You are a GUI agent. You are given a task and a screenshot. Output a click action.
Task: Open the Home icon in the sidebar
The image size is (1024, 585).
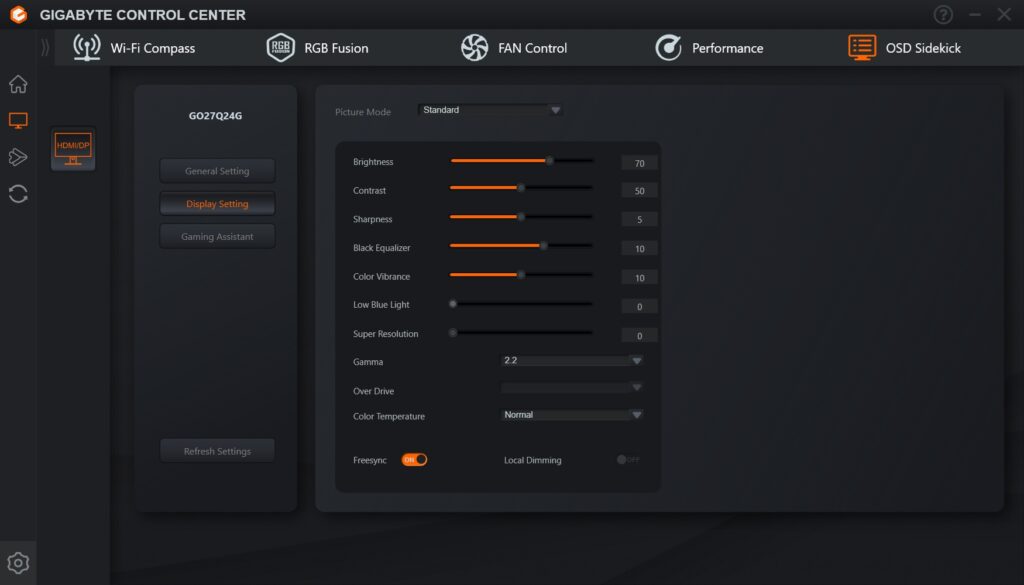point(18,84)
